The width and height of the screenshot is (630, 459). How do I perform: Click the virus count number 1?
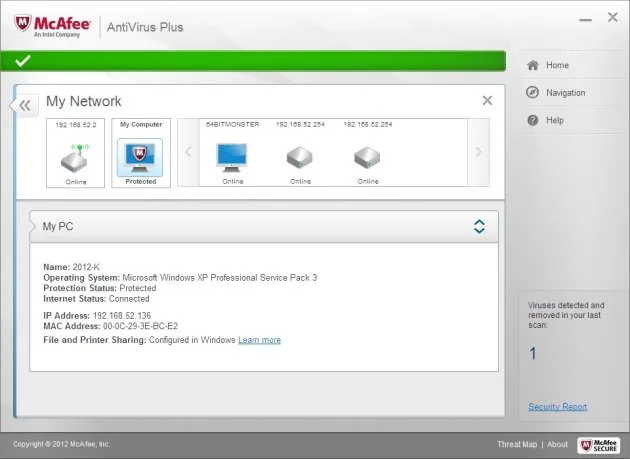[533, 354]
